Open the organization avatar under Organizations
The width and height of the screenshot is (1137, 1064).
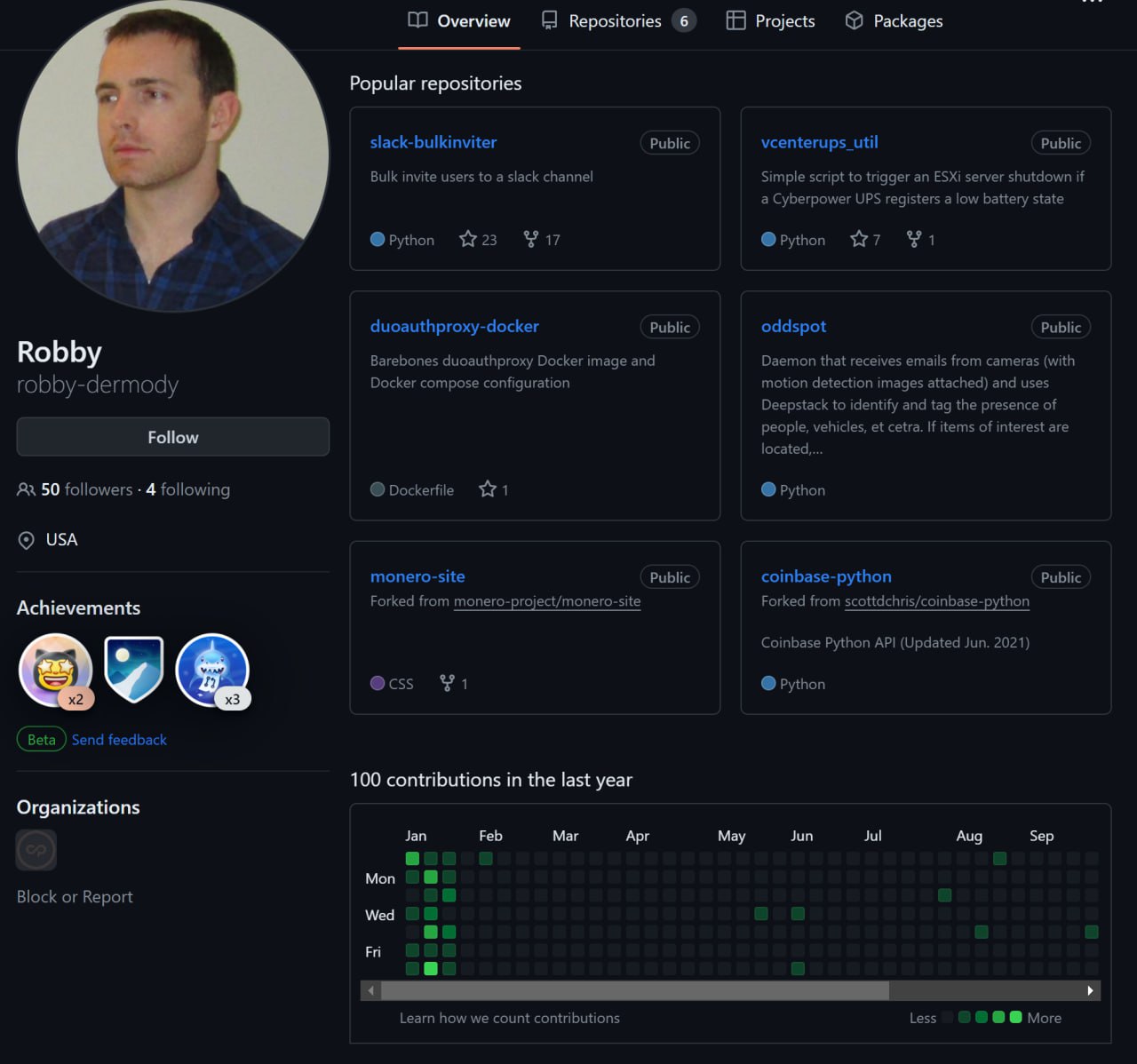36,850
